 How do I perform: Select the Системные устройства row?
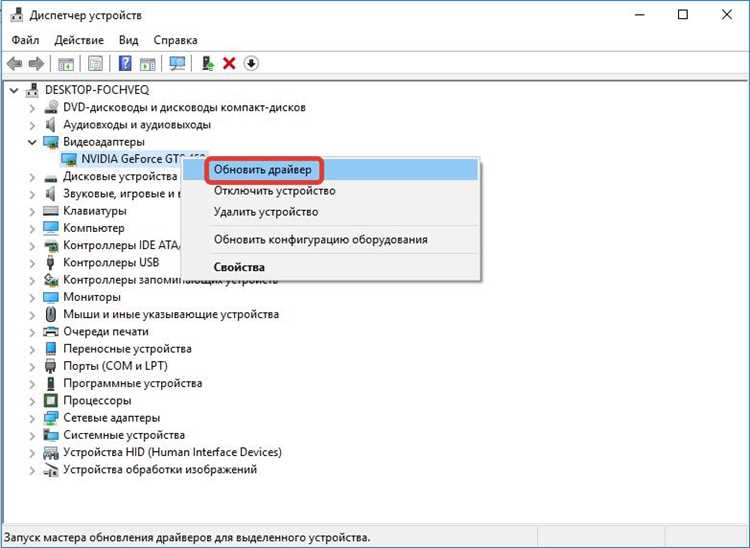[124, 435]
